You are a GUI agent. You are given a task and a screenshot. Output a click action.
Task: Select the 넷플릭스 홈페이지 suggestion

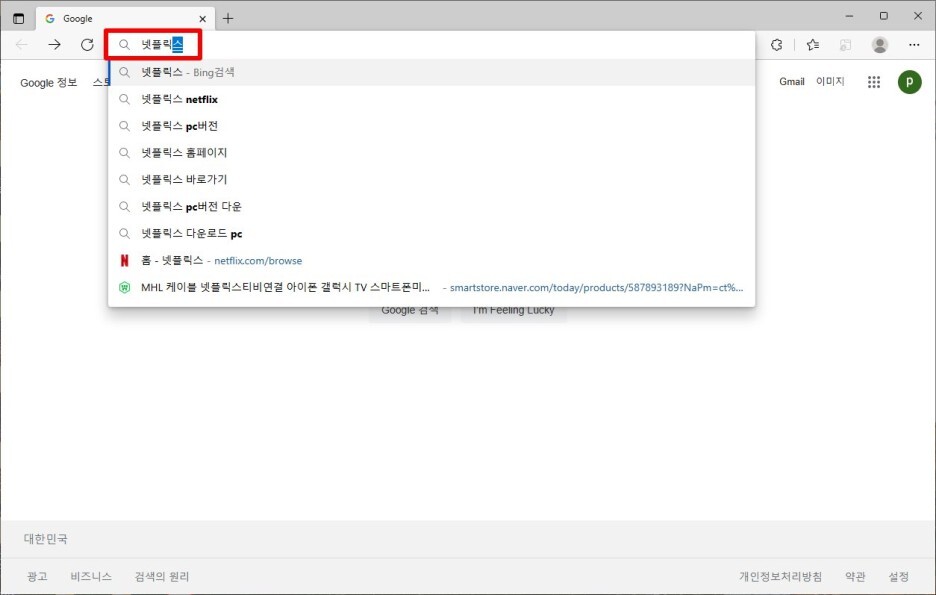coord(432,153)
